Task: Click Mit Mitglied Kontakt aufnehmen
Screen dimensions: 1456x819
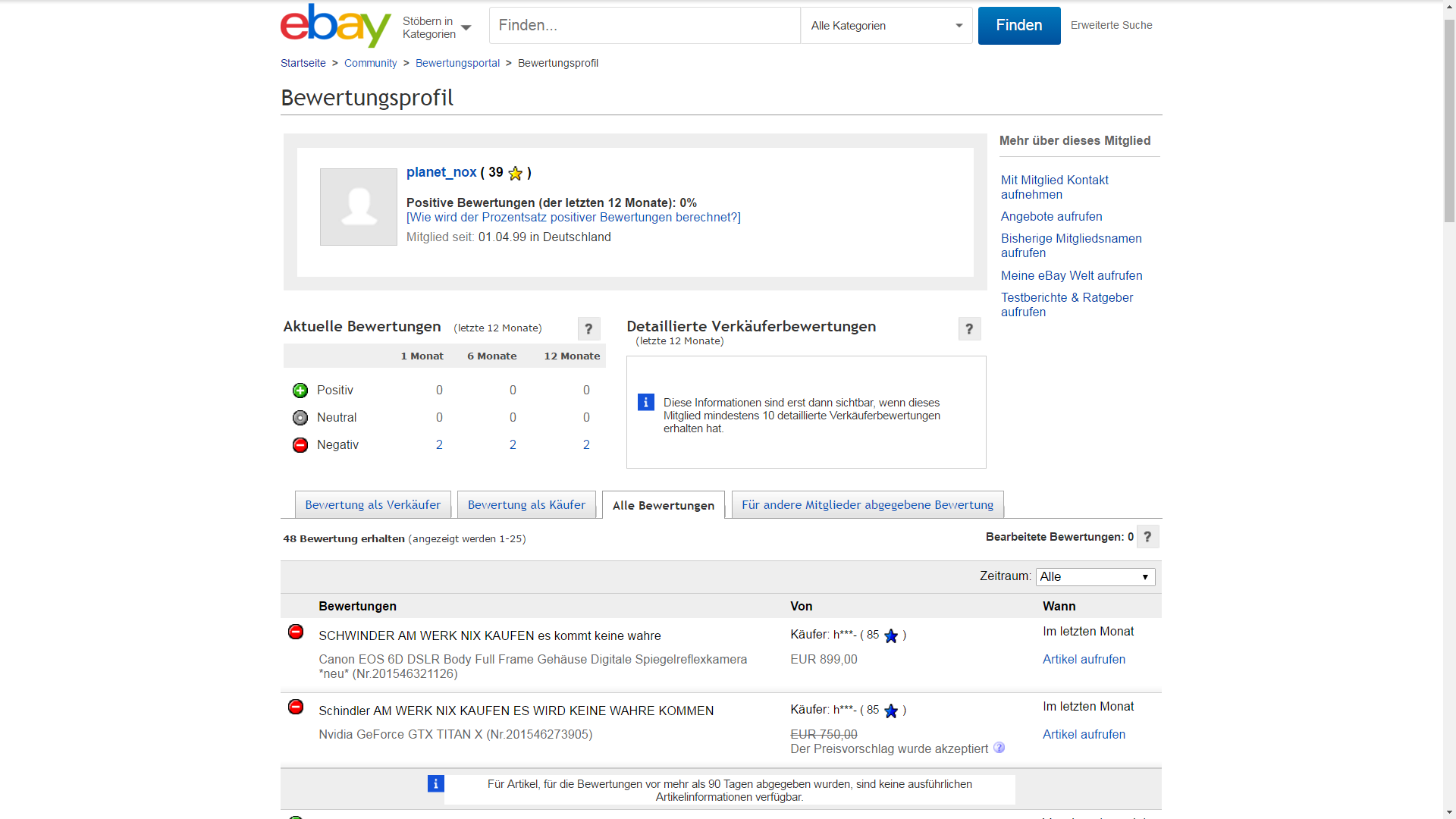Action: [x=1054, y=187]
